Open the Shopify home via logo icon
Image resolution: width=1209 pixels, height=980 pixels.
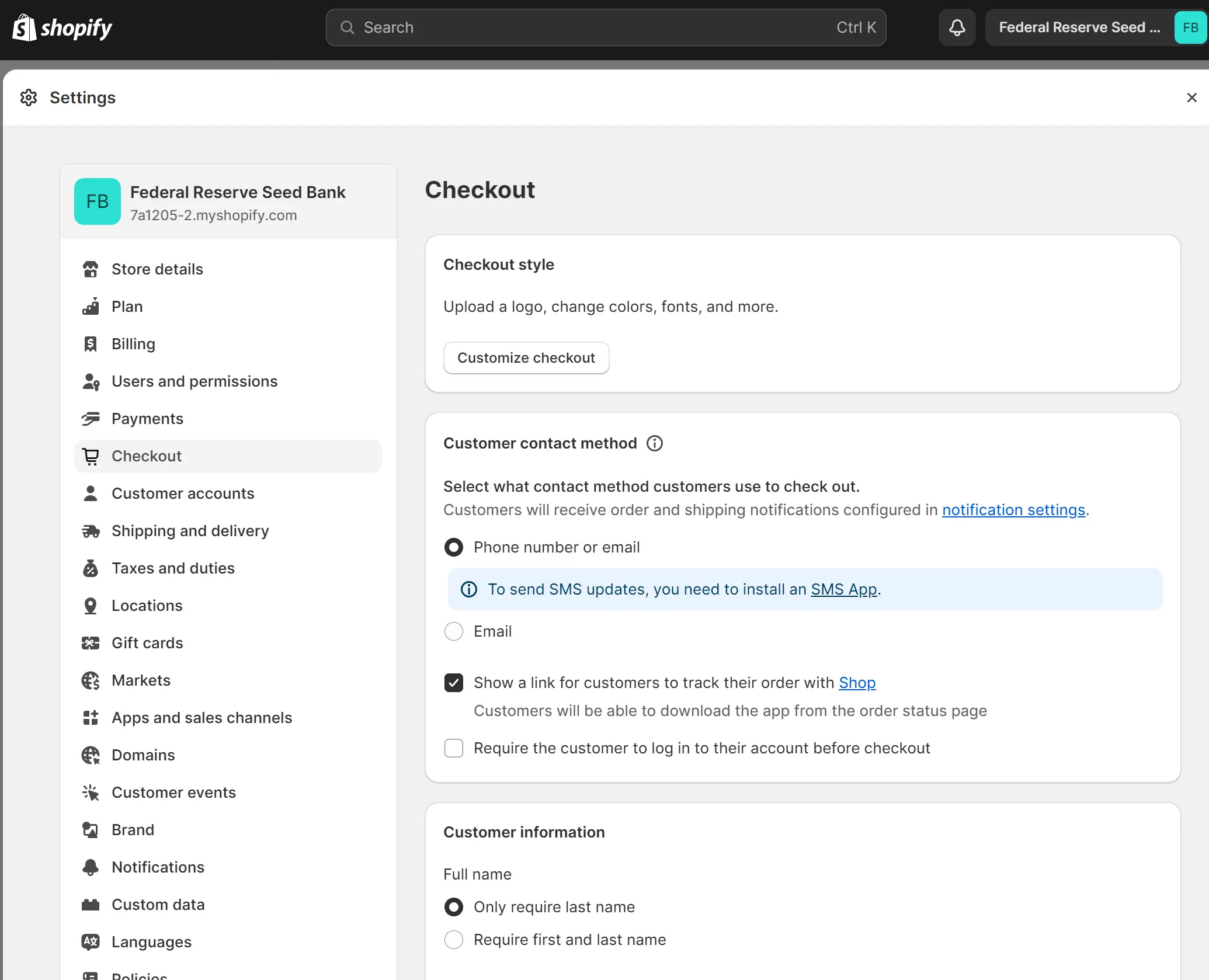[23, 27]
